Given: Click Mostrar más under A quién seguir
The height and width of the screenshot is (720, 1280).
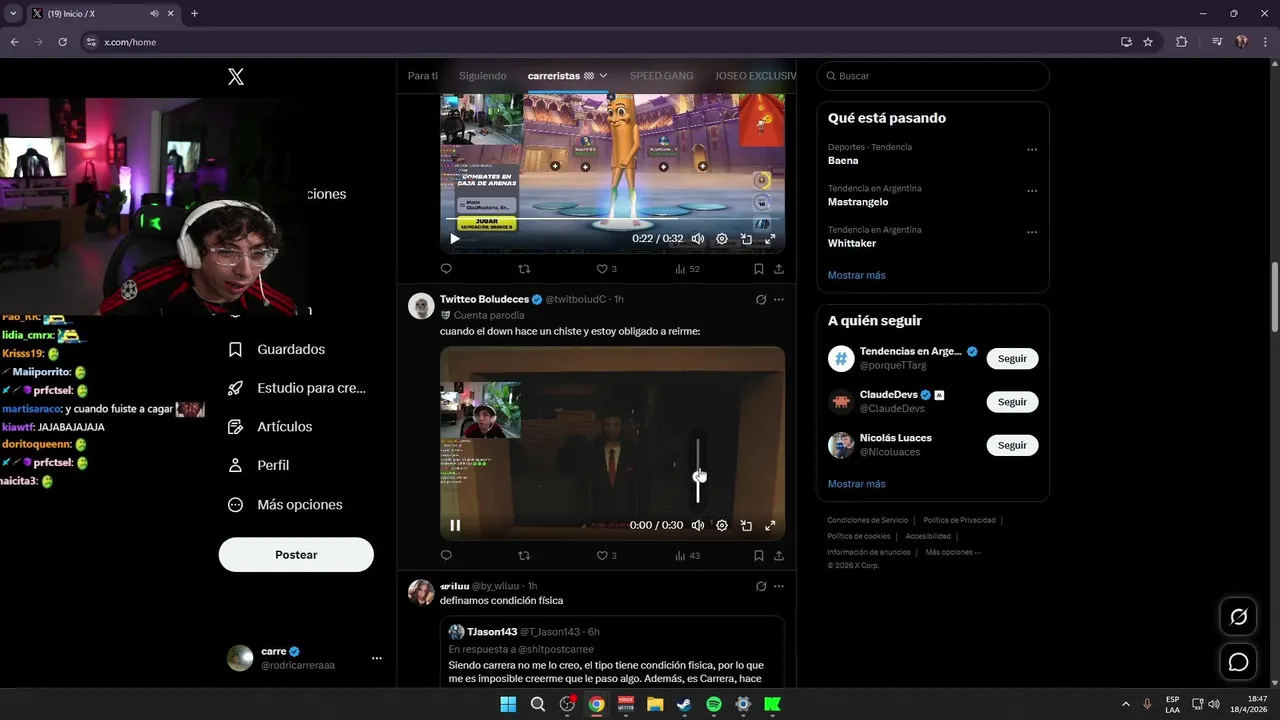Looking at the screenshot, I should coord(856,484).
